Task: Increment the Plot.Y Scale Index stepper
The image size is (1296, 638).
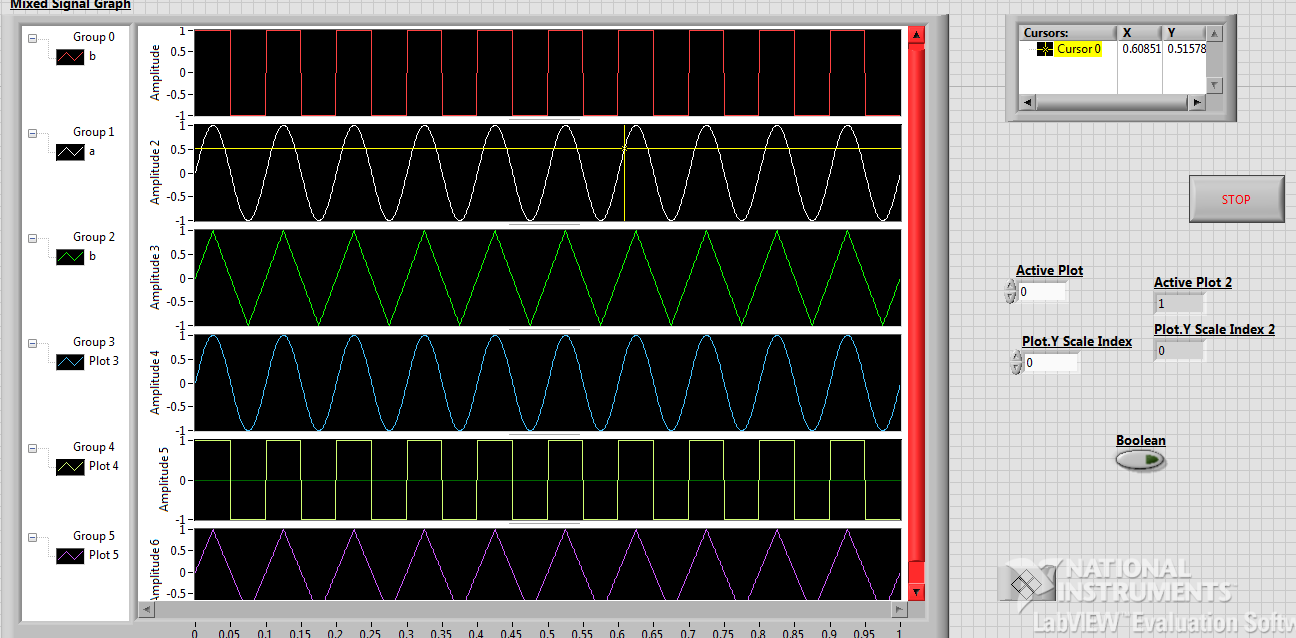Action: pyautogui.click(x=1018, y=357)
